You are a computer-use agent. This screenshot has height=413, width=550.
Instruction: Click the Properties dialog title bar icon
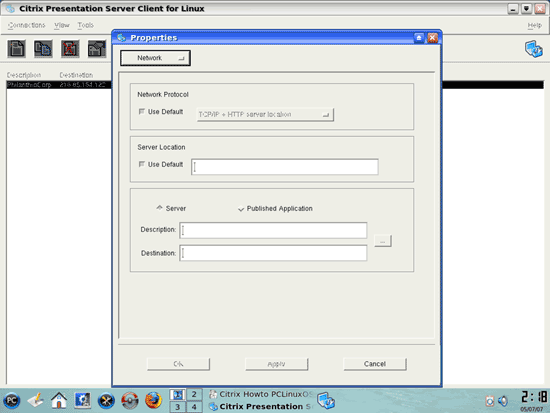[x=121, y=38]
